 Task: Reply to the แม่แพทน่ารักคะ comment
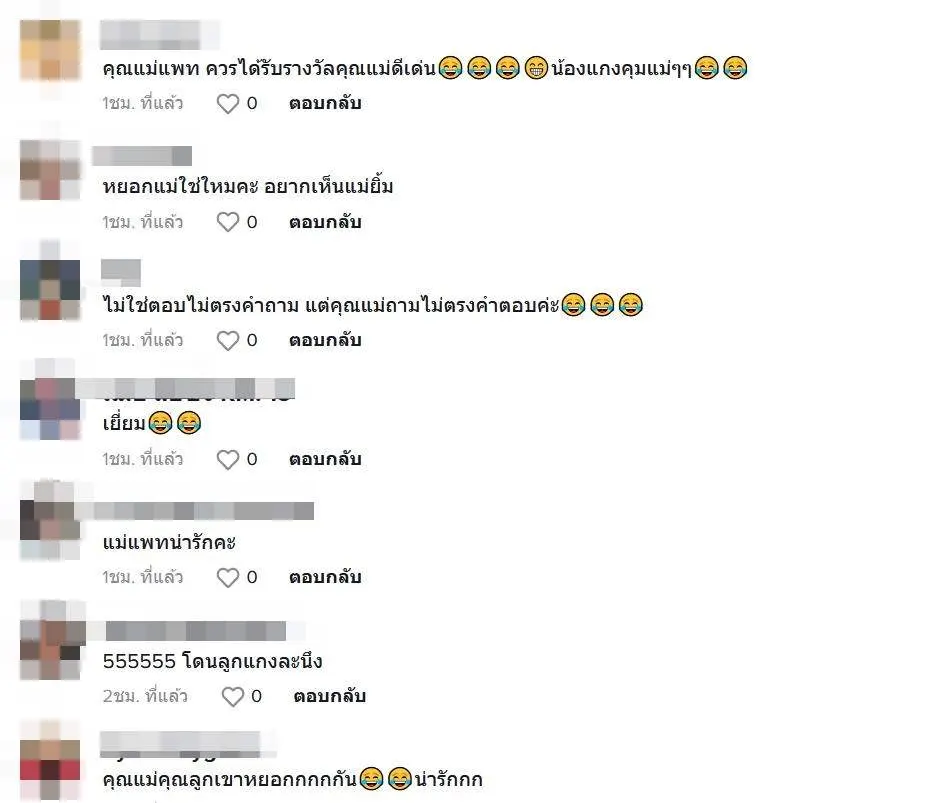click(x=325, y=577)
